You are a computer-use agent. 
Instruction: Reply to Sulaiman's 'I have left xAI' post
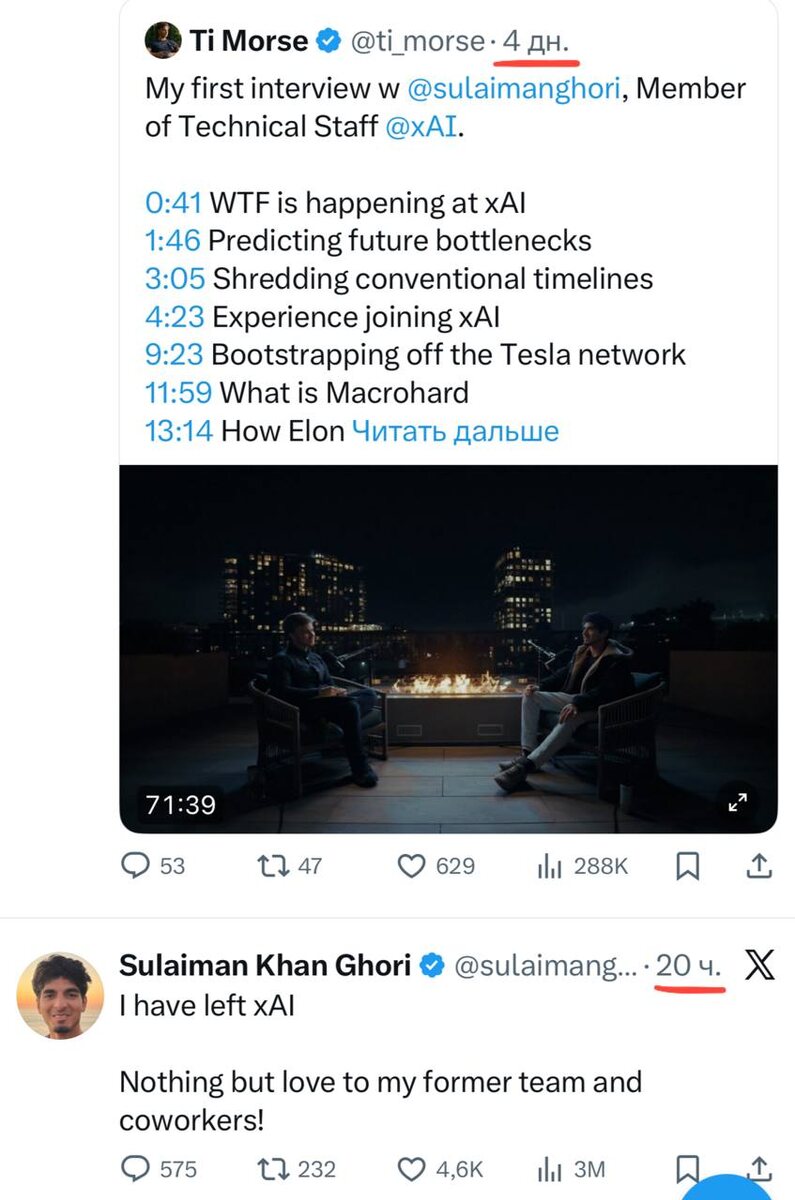point(134,1168)
